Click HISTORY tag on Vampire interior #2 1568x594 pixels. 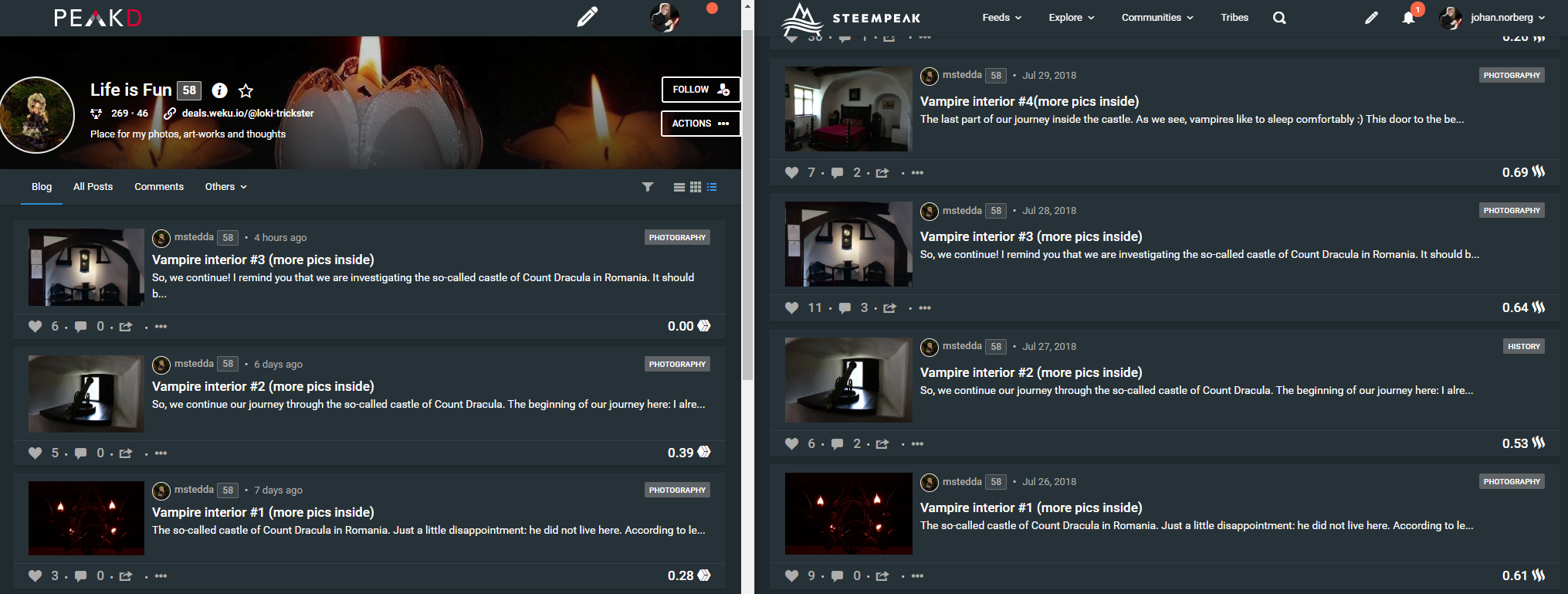click(x=1524, y=347)
